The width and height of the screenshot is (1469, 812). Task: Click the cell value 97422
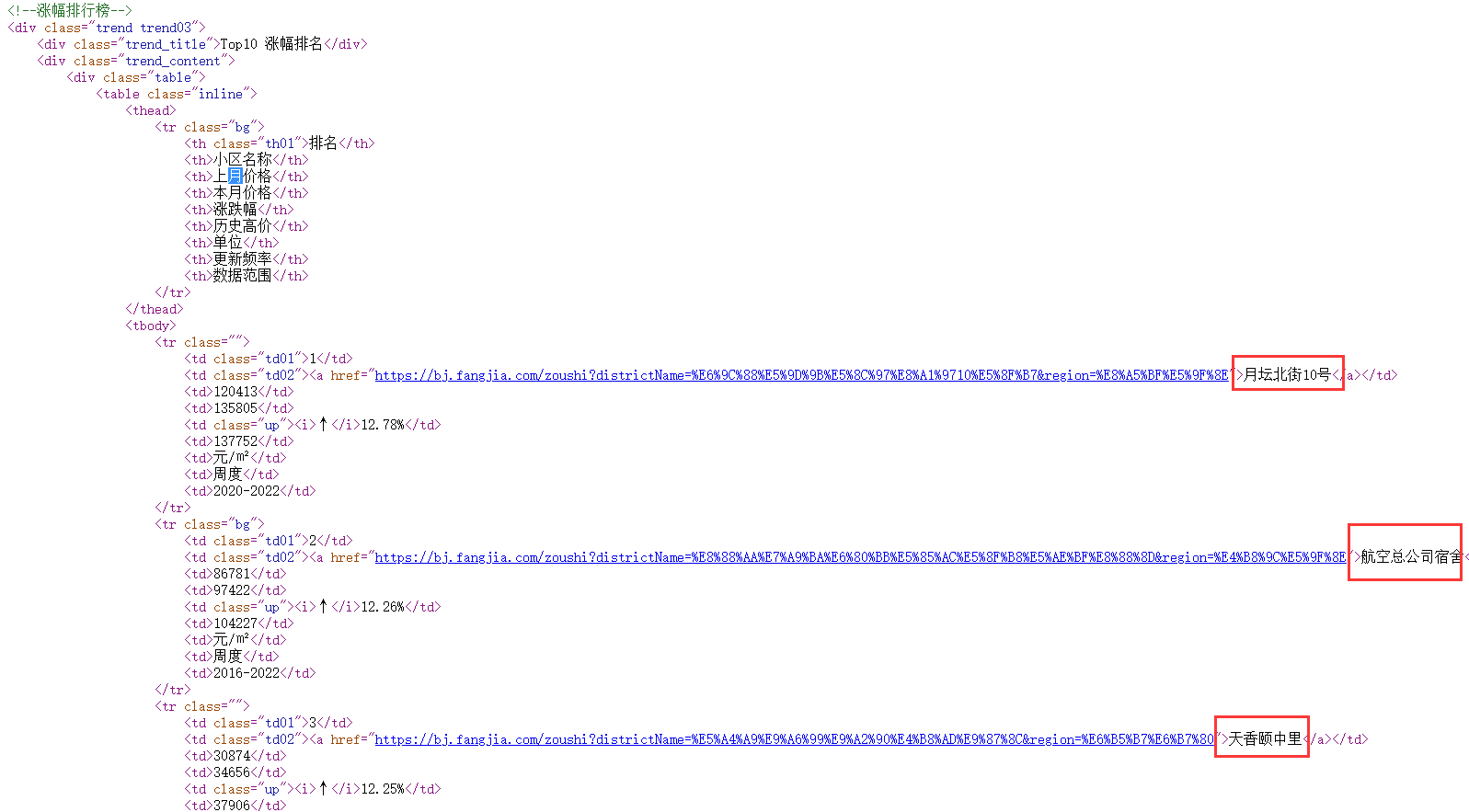click(x=232, y=590)
